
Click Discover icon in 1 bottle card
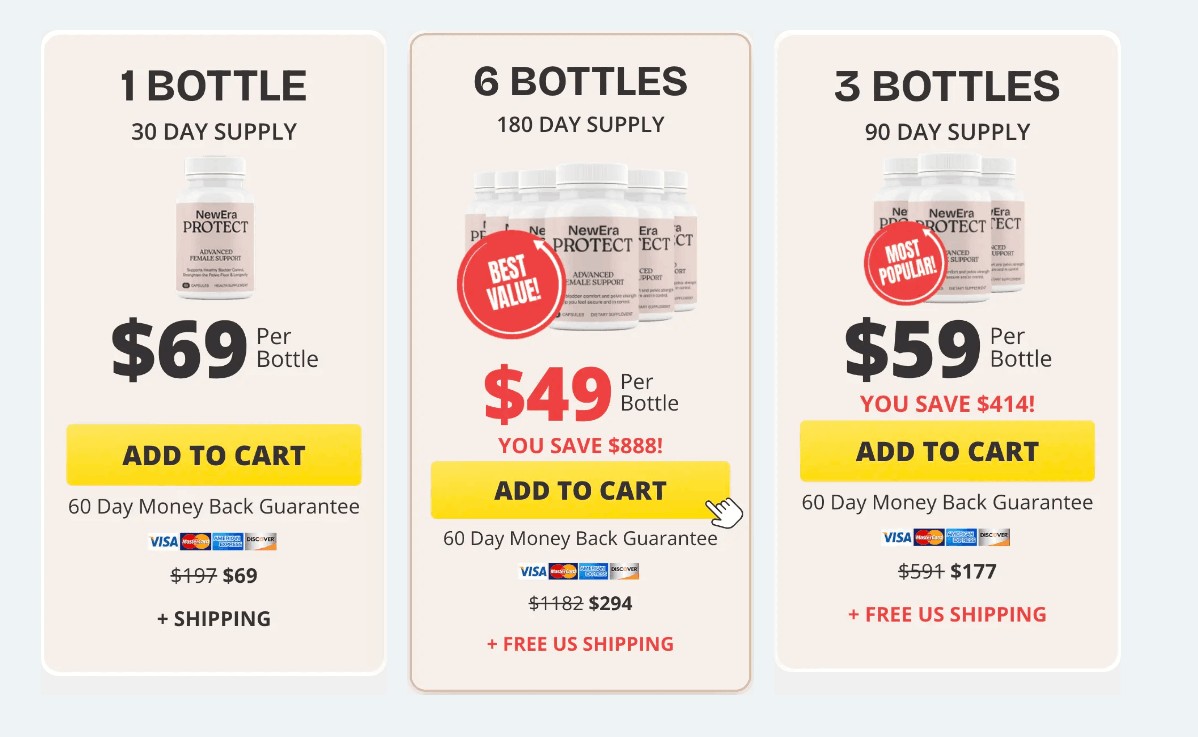(260, 541)
